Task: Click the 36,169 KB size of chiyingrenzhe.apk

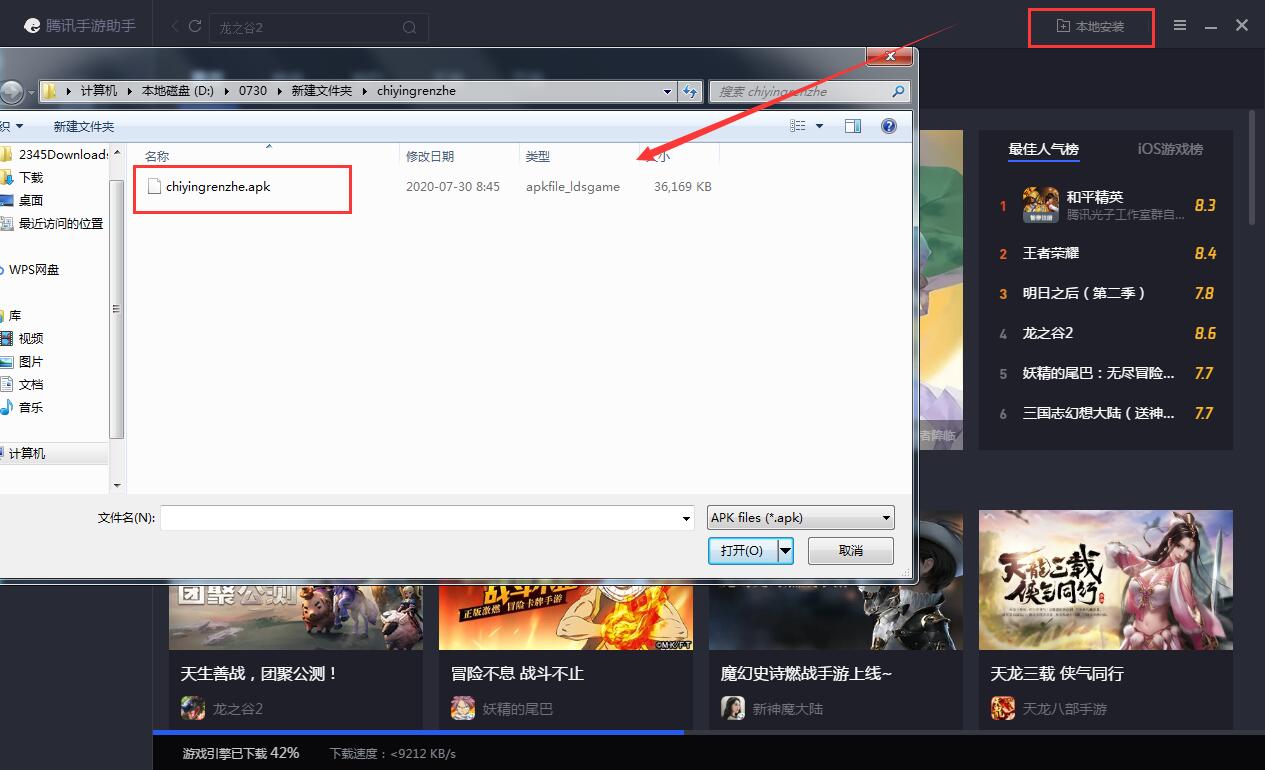Action: pyautogui.click(x=682, y=187)
